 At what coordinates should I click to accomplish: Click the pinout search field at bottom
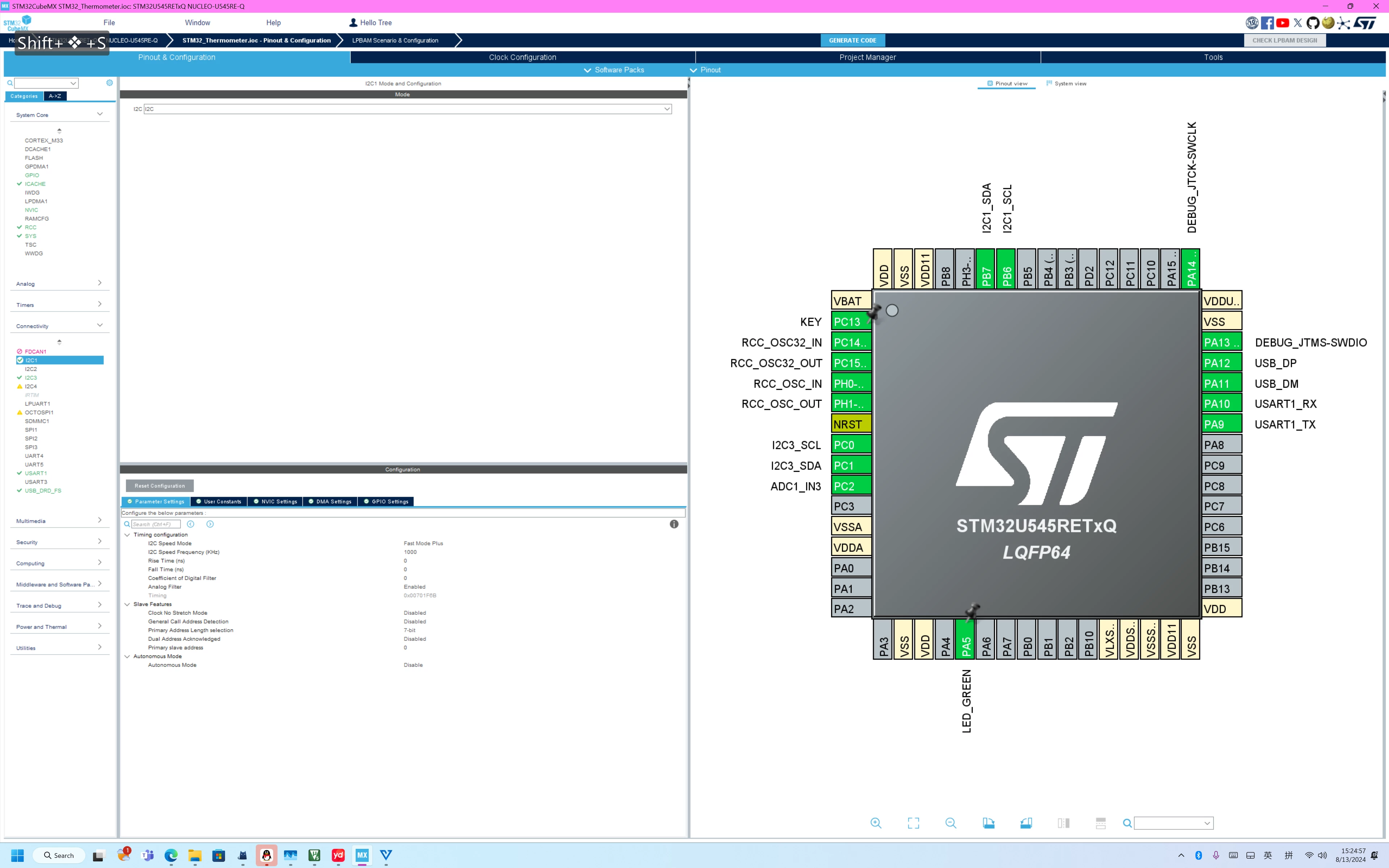(1174, 823)
